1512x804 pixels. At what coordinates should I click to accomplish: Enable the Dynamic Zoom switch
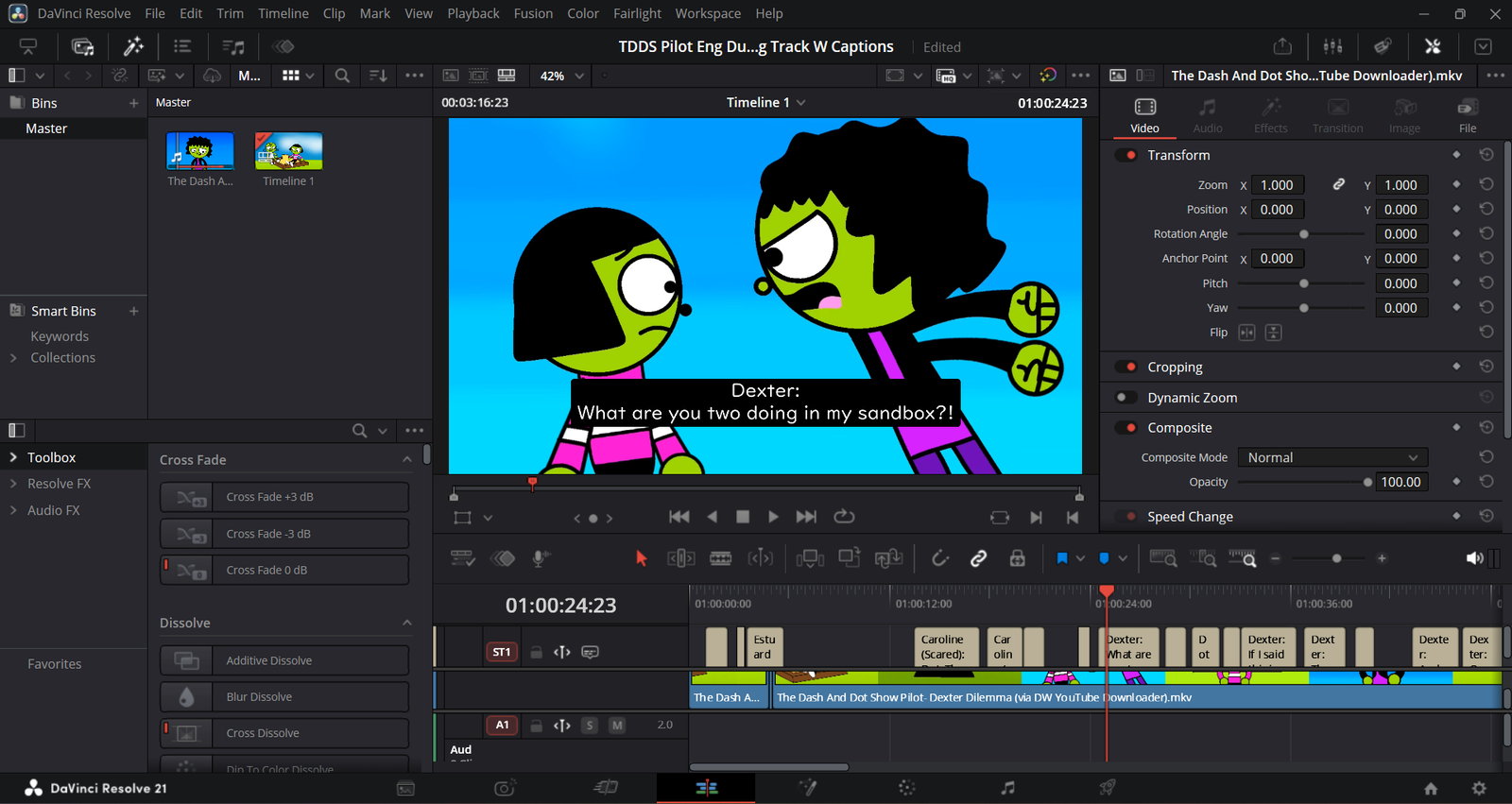[1125, 398]
